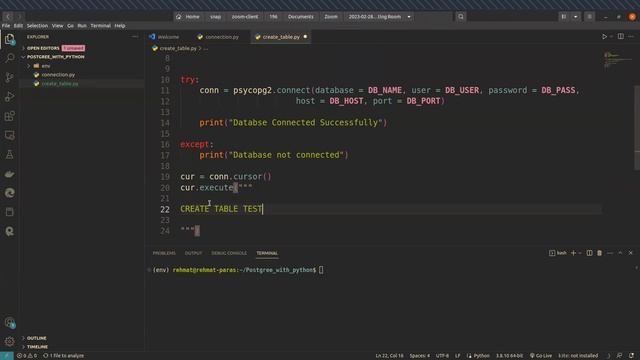Screen dimensions: 640x360
Task: Change the Python language mode
Action: pos(481,356)
